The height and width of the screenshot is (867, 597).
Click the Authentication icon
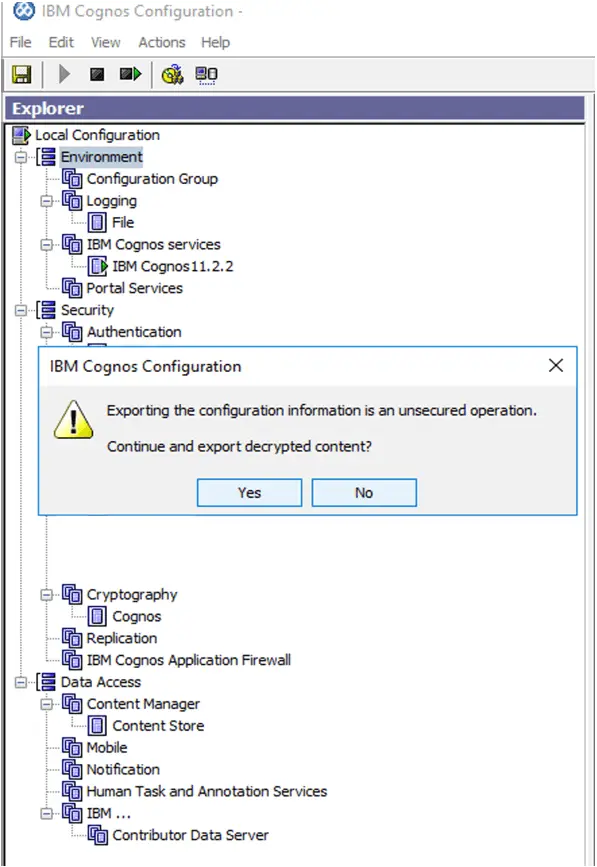tap(72, 332)
